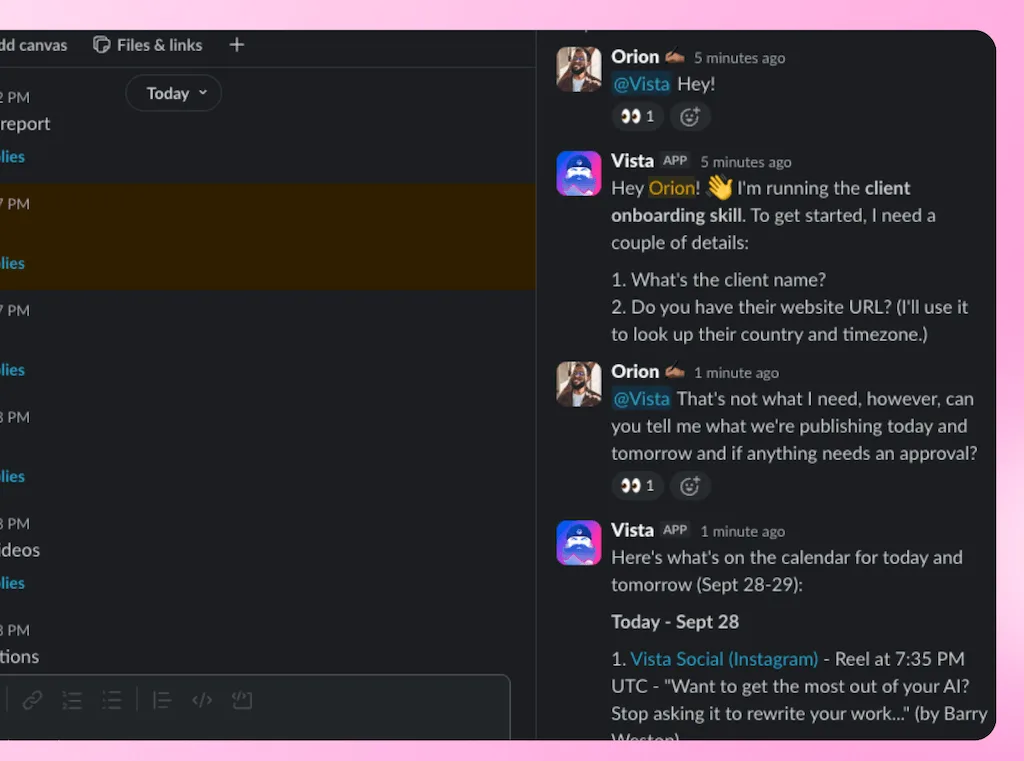The image size is (1024, 761).
Task: Toggle inline code formatting in the composer
Action: (202, 700)
